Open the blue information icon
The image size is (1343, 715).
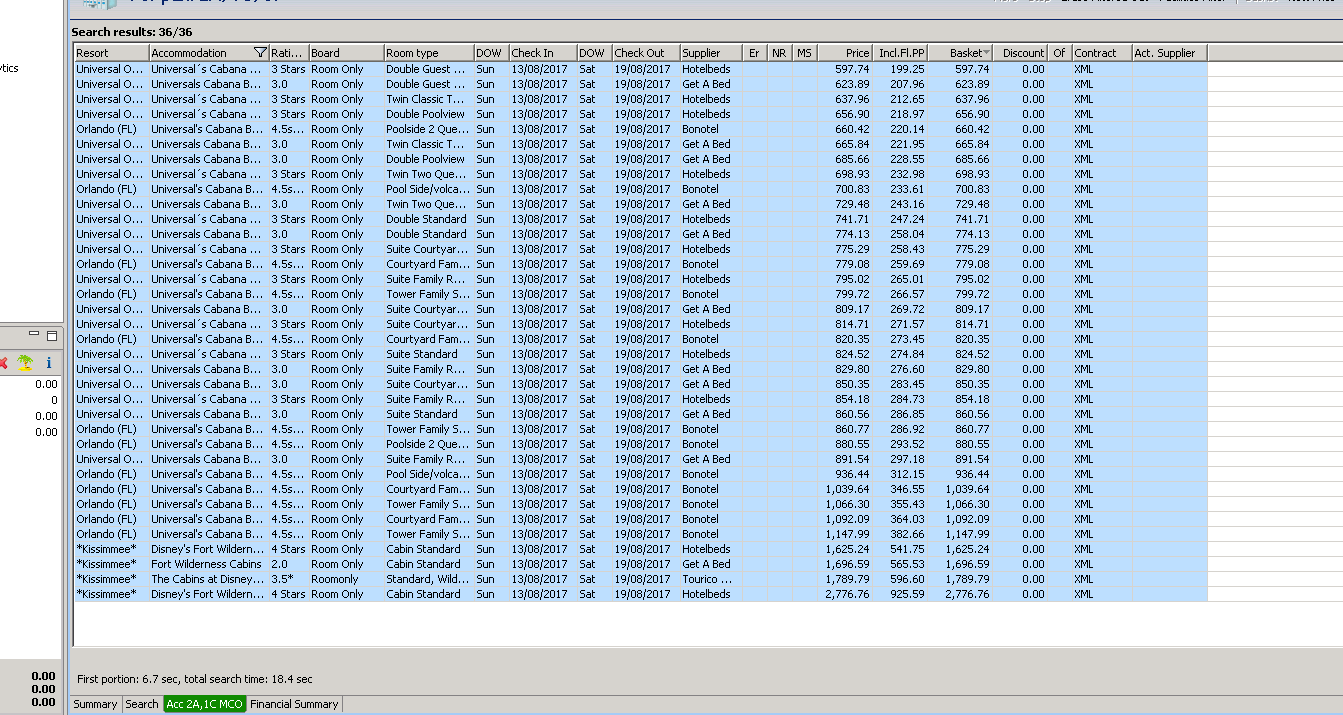pyautogui.click(x=48, y=363)
